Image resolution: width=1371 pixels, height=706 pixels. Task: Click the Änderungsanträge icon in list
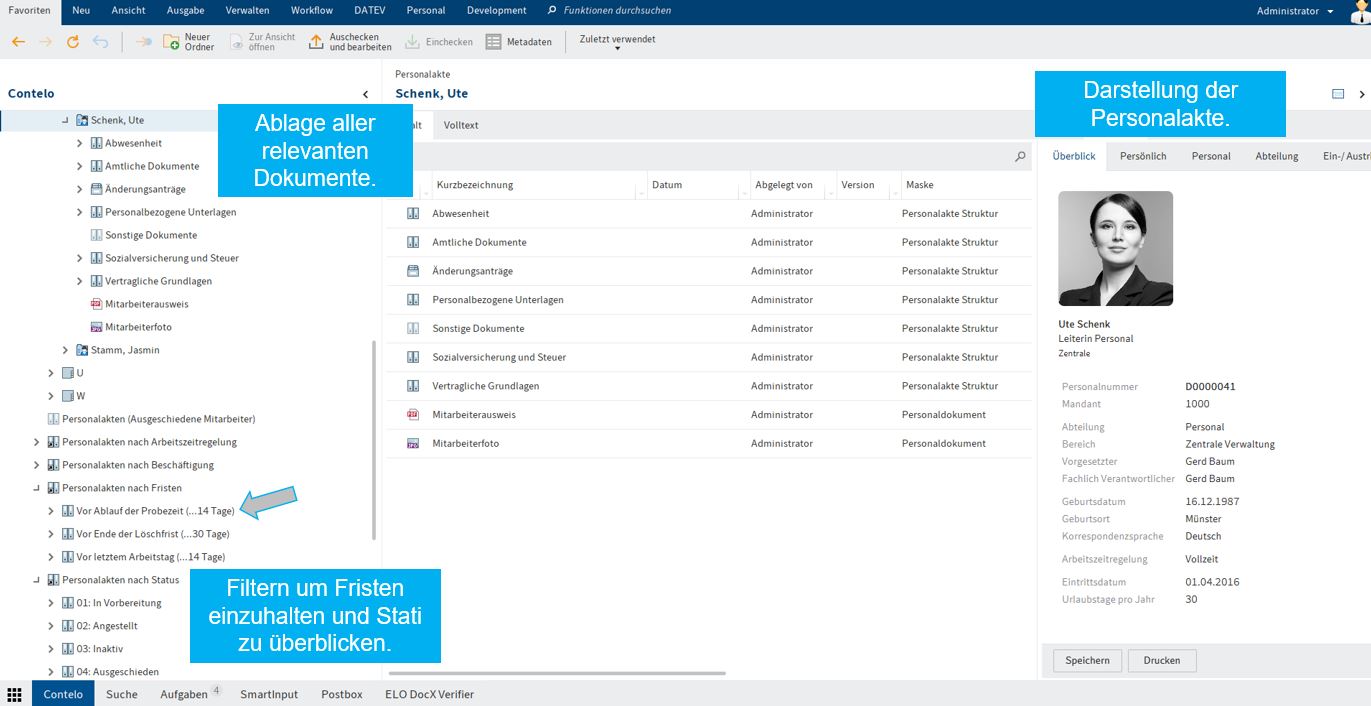point(413,271)
